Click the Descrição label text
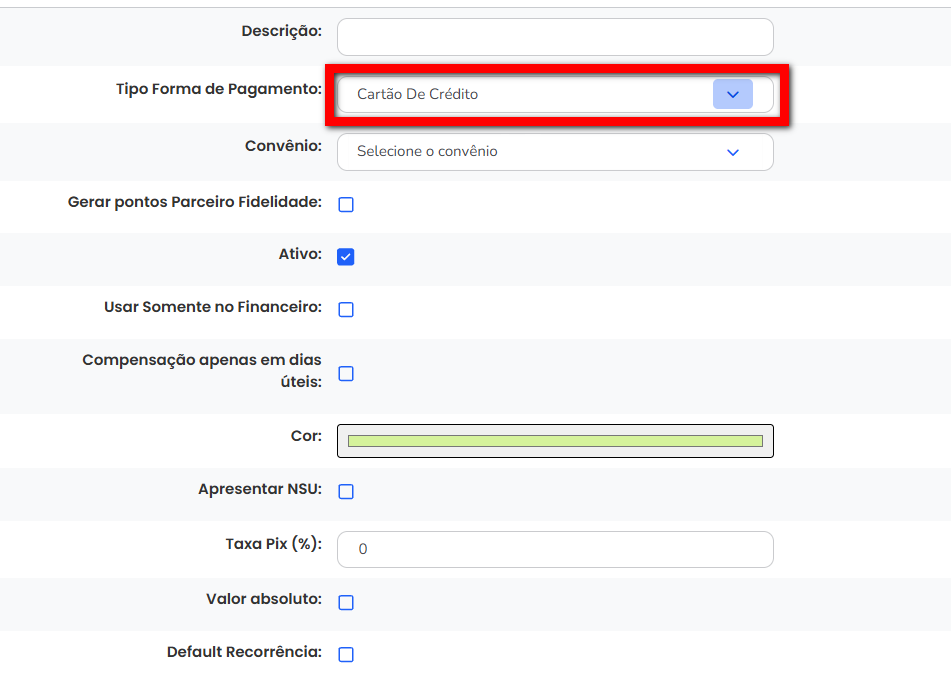The image size is (951, 699). [x=281, y=31]
